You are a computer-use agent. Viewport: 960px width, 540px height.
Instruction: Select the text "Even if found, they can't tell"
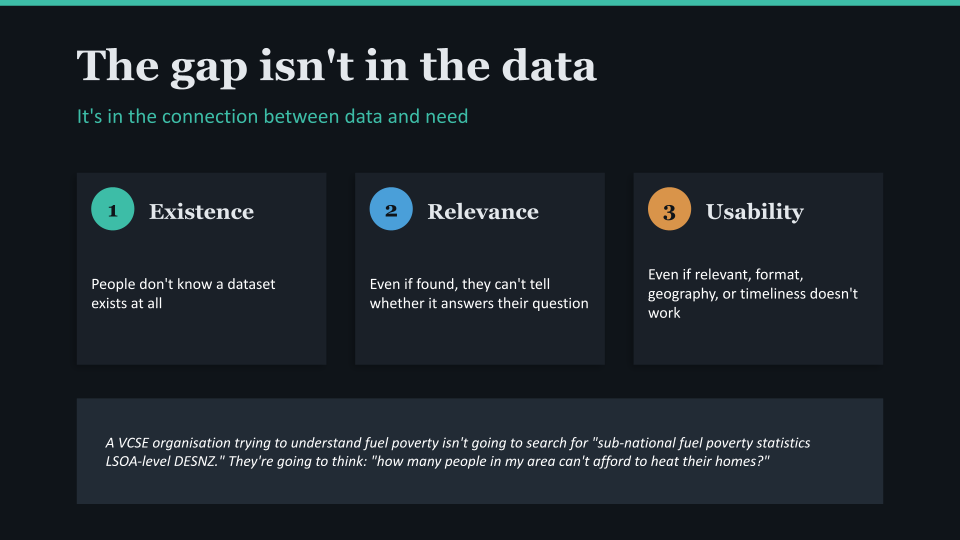coord(460,284)
